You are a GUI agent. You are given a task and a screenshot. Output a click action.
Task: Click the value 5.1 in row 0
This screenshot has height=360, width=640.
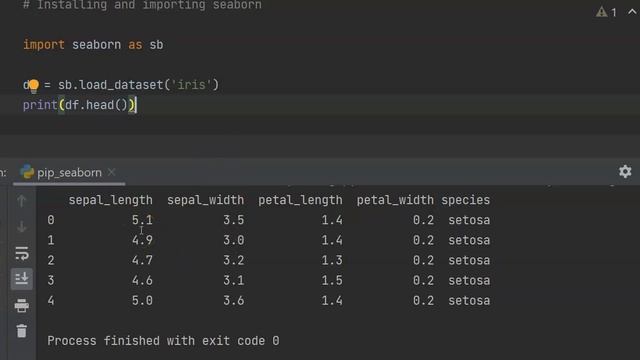pyautogui.click(x=142, y=220)
